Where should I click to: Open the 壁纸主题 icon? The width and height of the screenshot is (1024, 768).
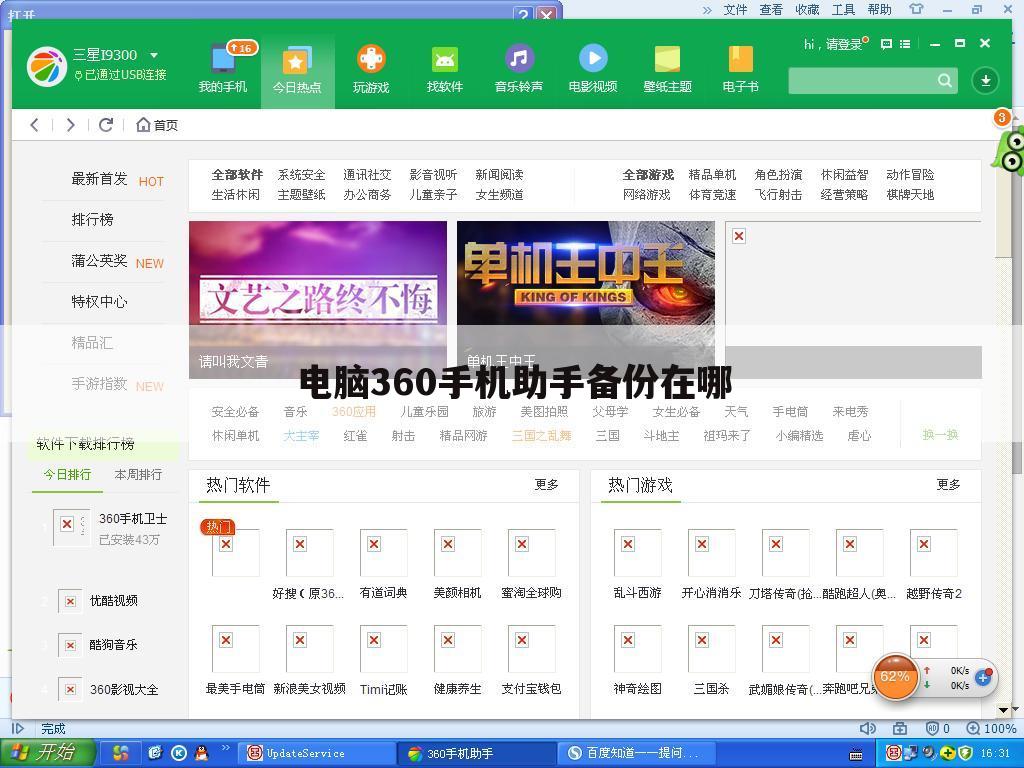(667, 59)
